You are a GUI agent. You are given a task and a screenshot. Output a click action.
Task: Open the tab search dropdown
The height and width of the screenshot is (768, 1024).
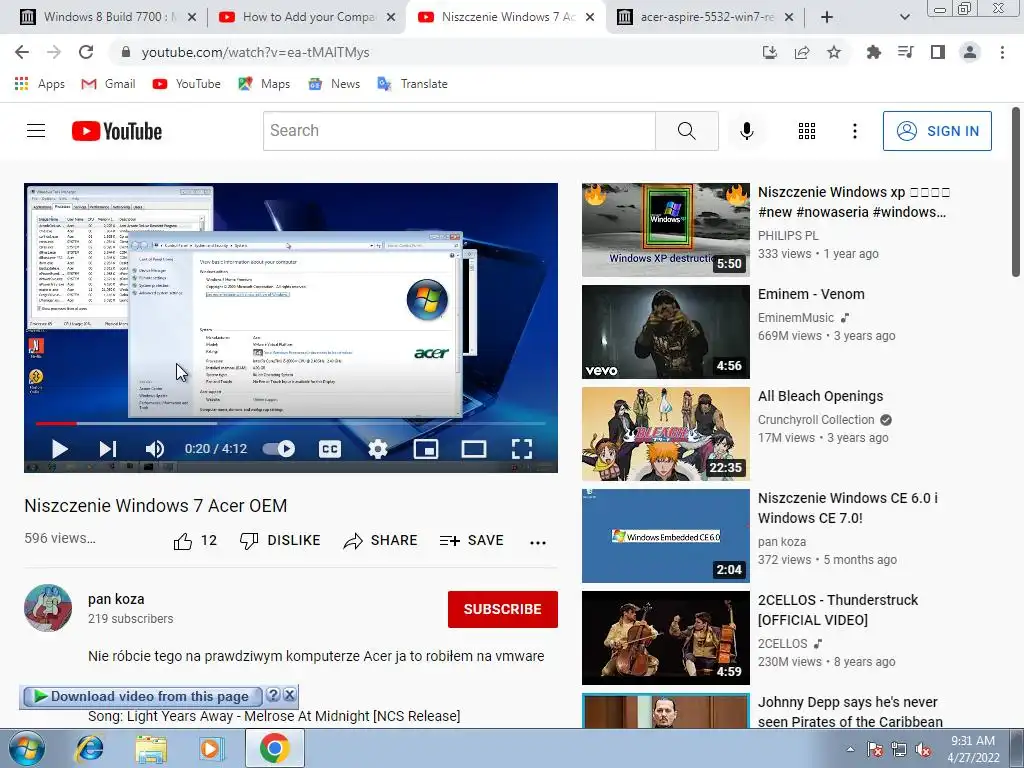tap(904, 17)
